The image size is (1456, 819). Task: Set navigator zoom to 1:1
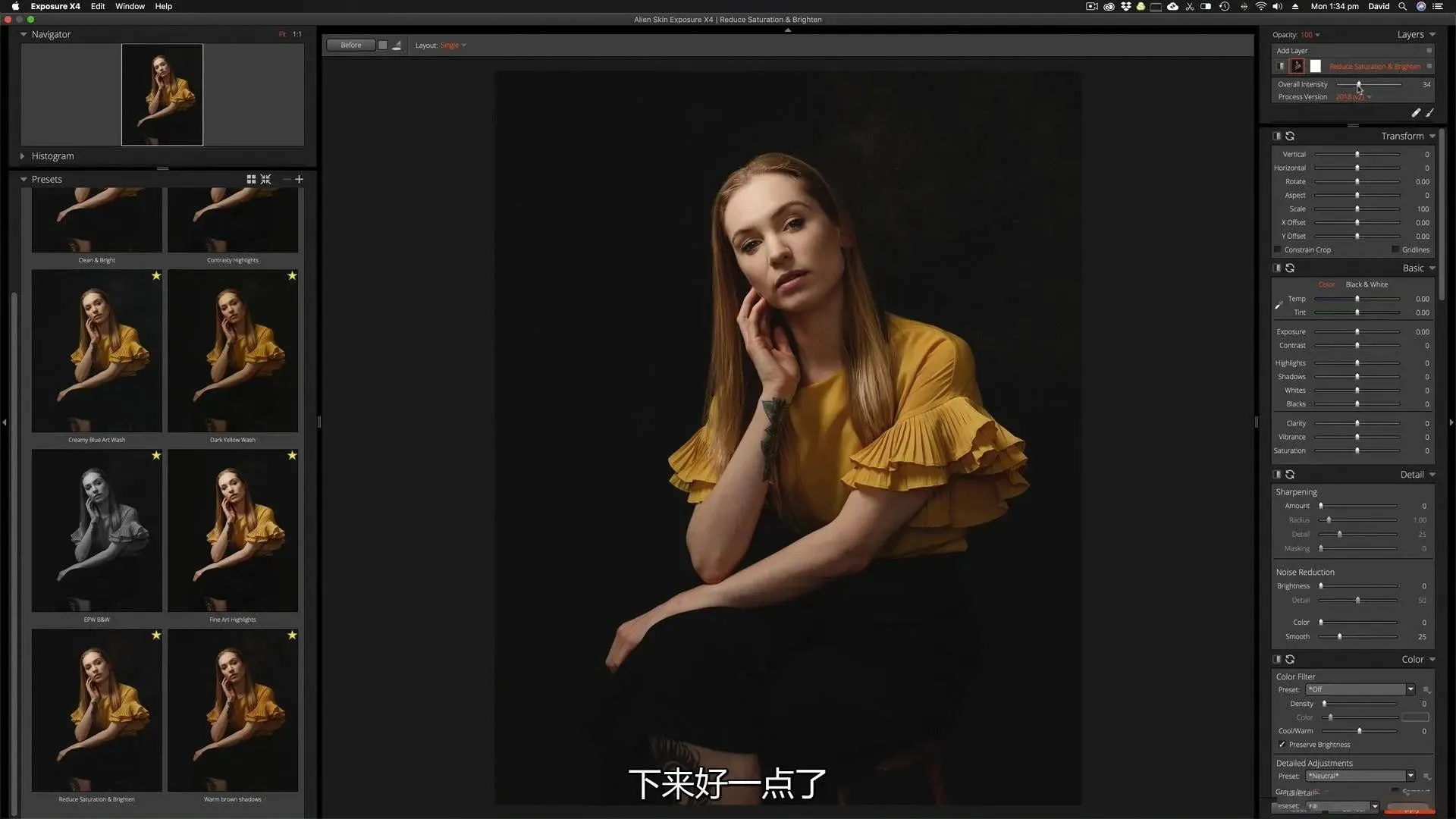click(297, 34)
